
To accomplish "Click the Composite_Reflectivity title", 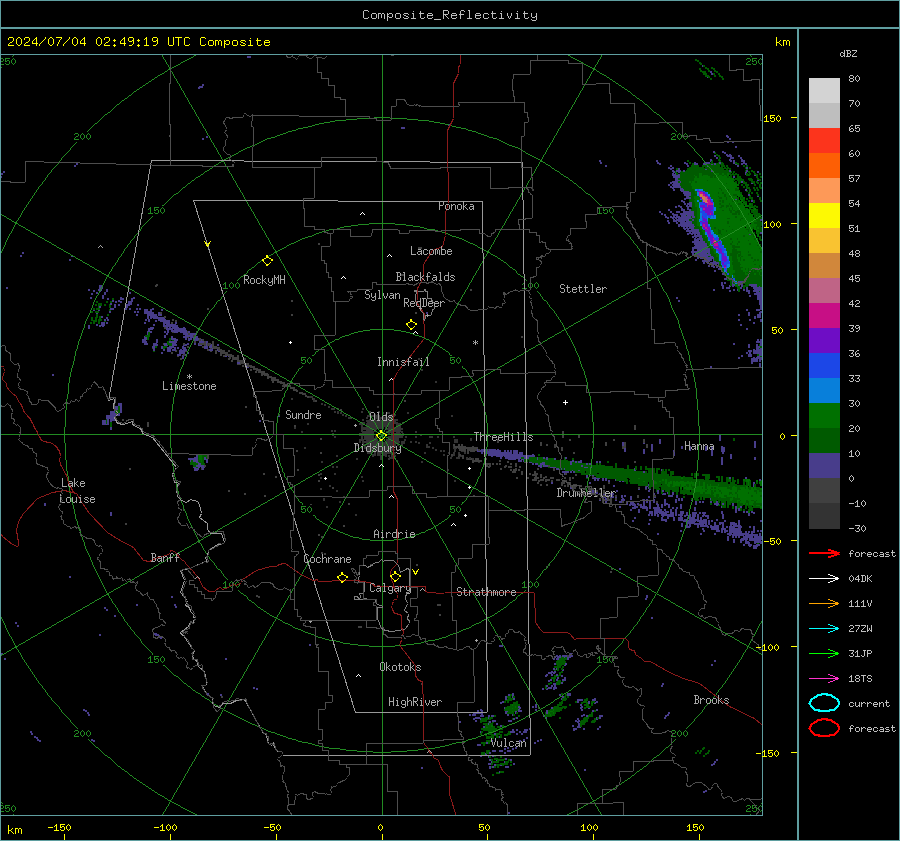I will point(449,15).
